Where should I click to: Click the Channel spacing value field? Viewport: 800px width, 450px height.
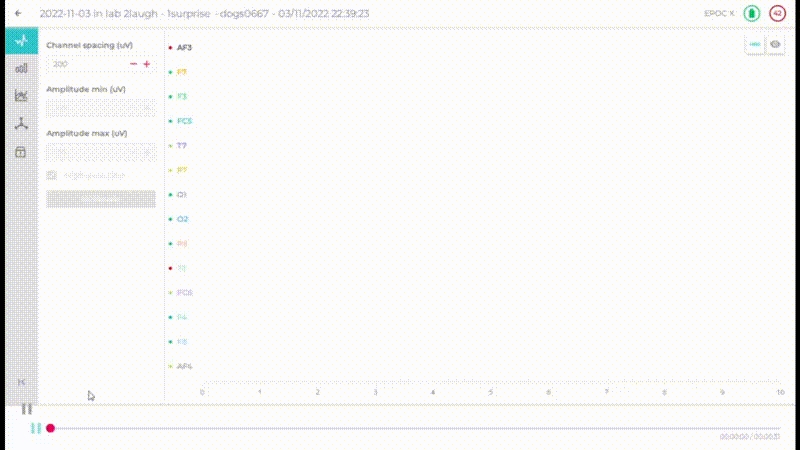tap(85, 64)
